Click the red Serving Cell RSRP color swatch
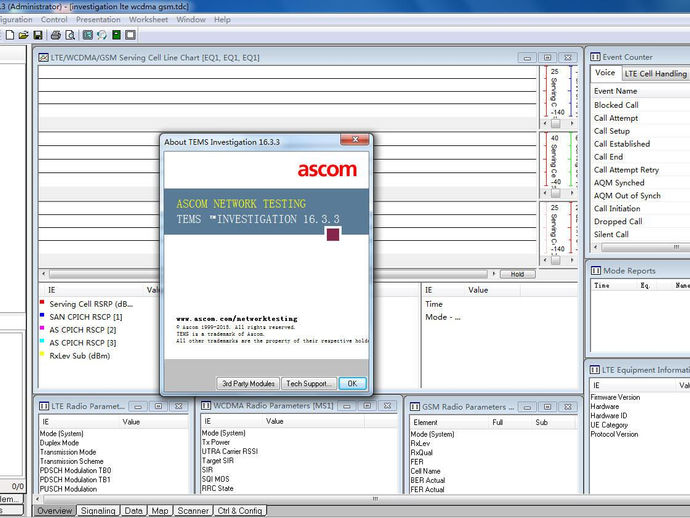Image resolution: width=690 pixels, height=518 pixels. click(42, 302)
